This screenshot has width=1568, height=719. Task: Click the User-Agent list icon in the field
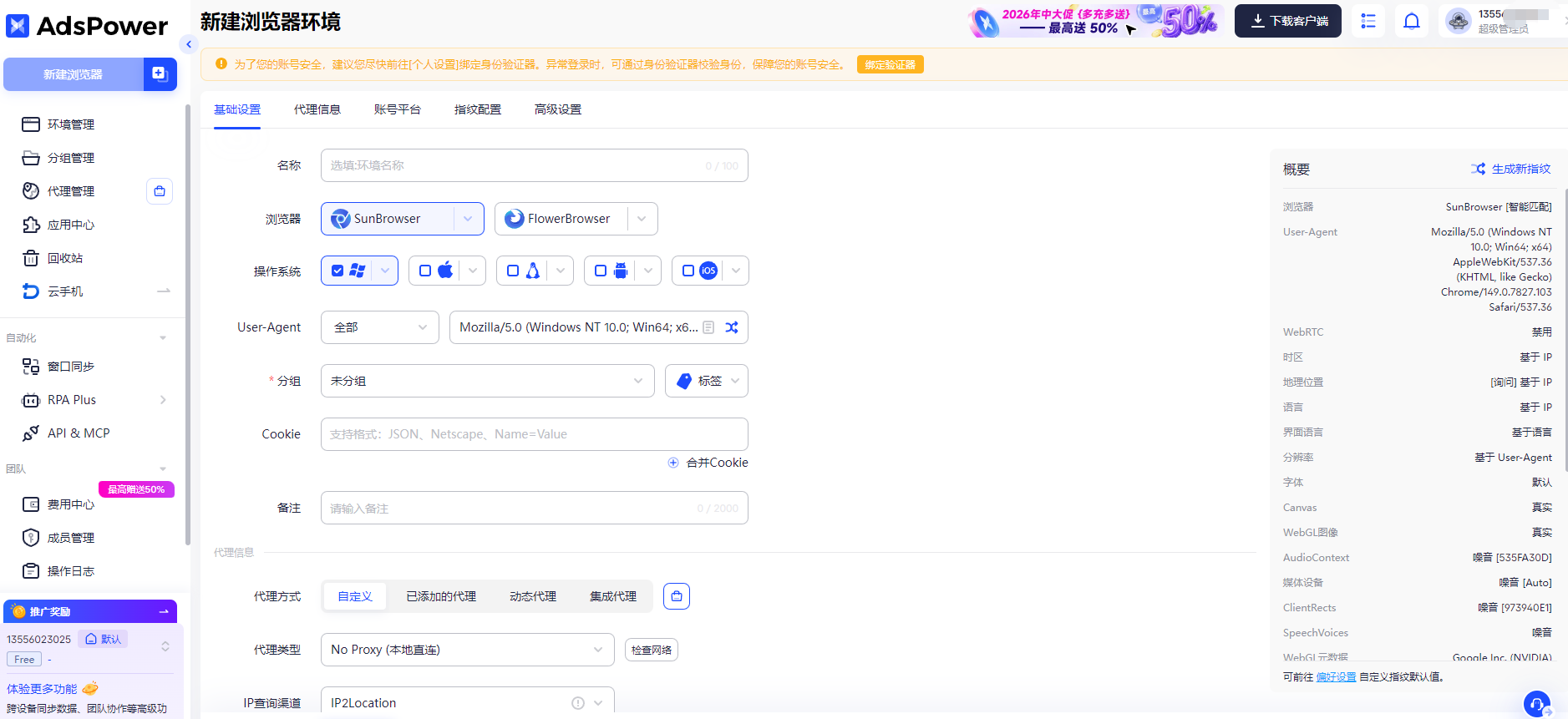click(x=708, y=327)
